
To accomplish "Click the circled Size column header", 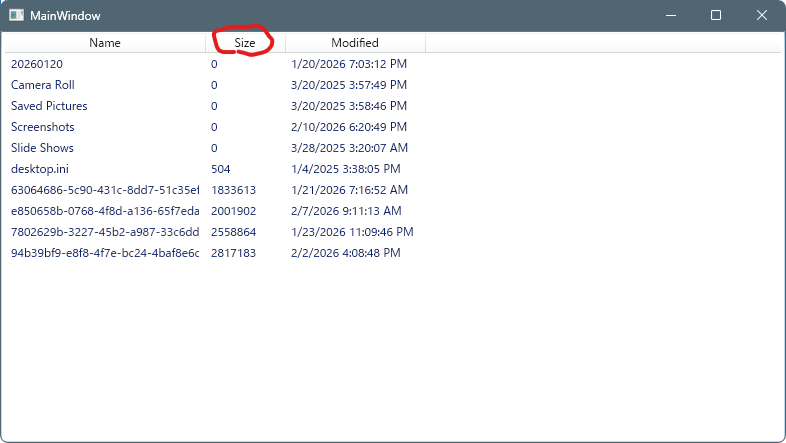I will (x=245, y=43).
